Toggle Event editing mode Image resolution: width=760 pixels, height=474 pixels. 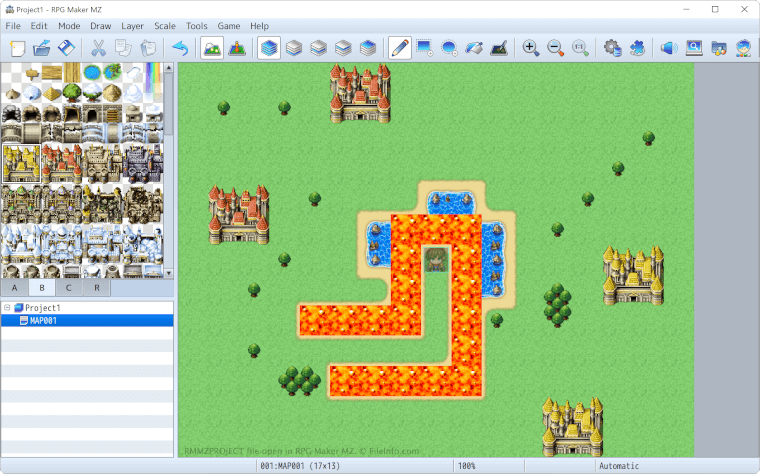(237, 47)
